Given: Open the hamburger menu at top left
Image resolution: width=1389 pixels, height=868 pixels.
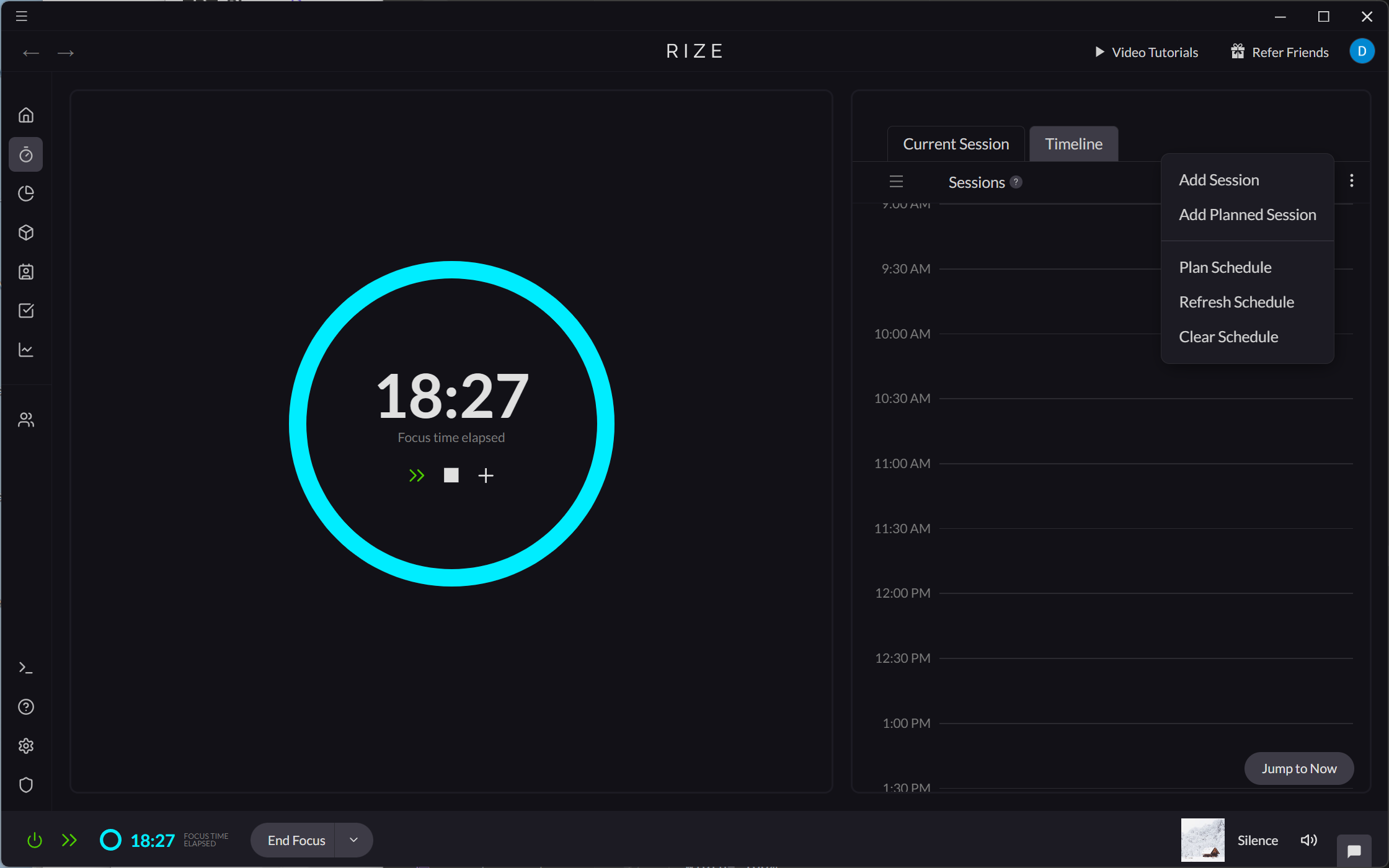Looking at the screenshot, I should (x=20, y=16).
